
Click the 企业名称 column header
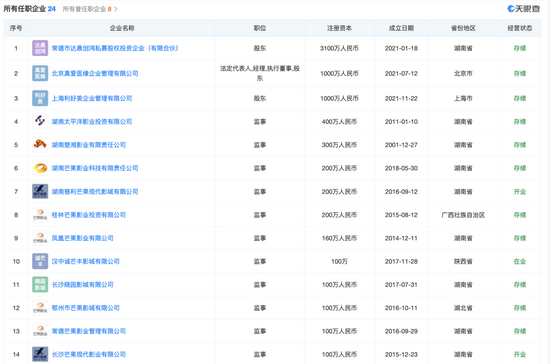click(x=122, y=28)
